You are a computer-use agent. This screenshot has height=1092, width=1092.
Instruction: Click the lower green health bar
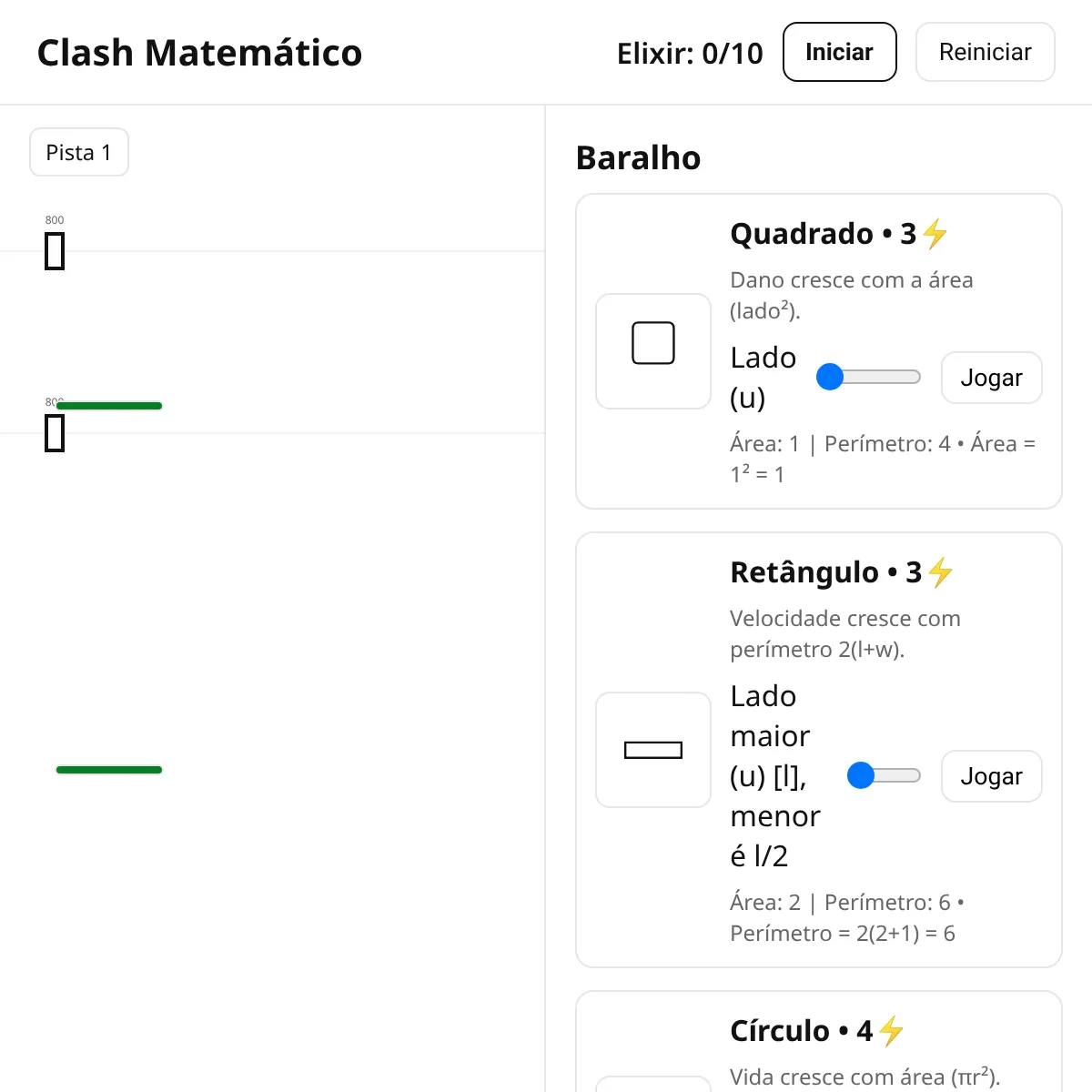coord(109,770)
